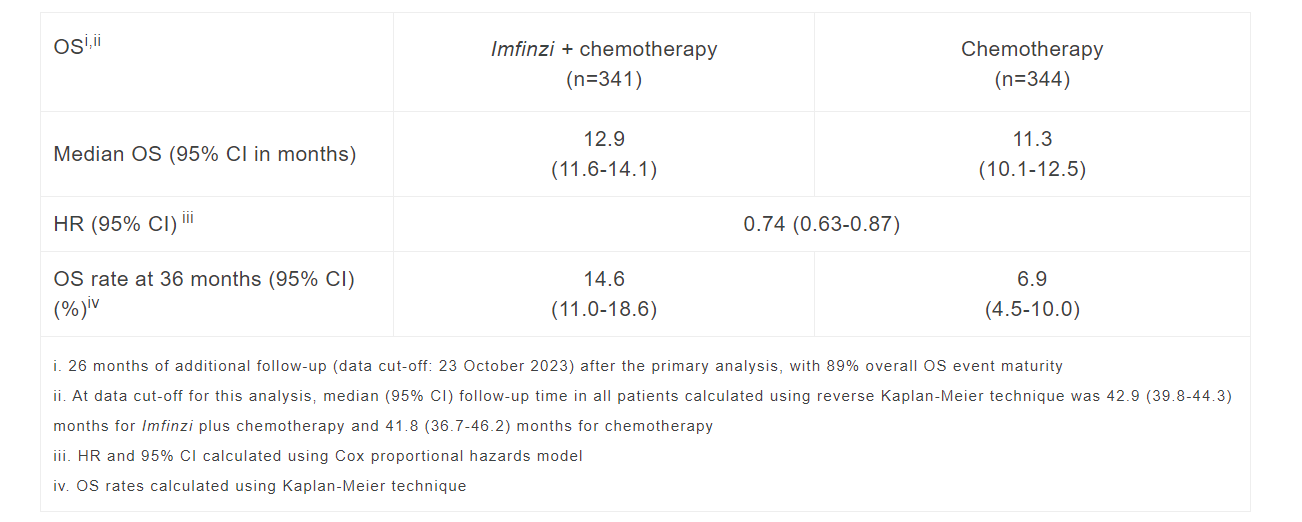Select the Median OS row label
Viewport: 1302px width, 522px height.
[205, 154]
